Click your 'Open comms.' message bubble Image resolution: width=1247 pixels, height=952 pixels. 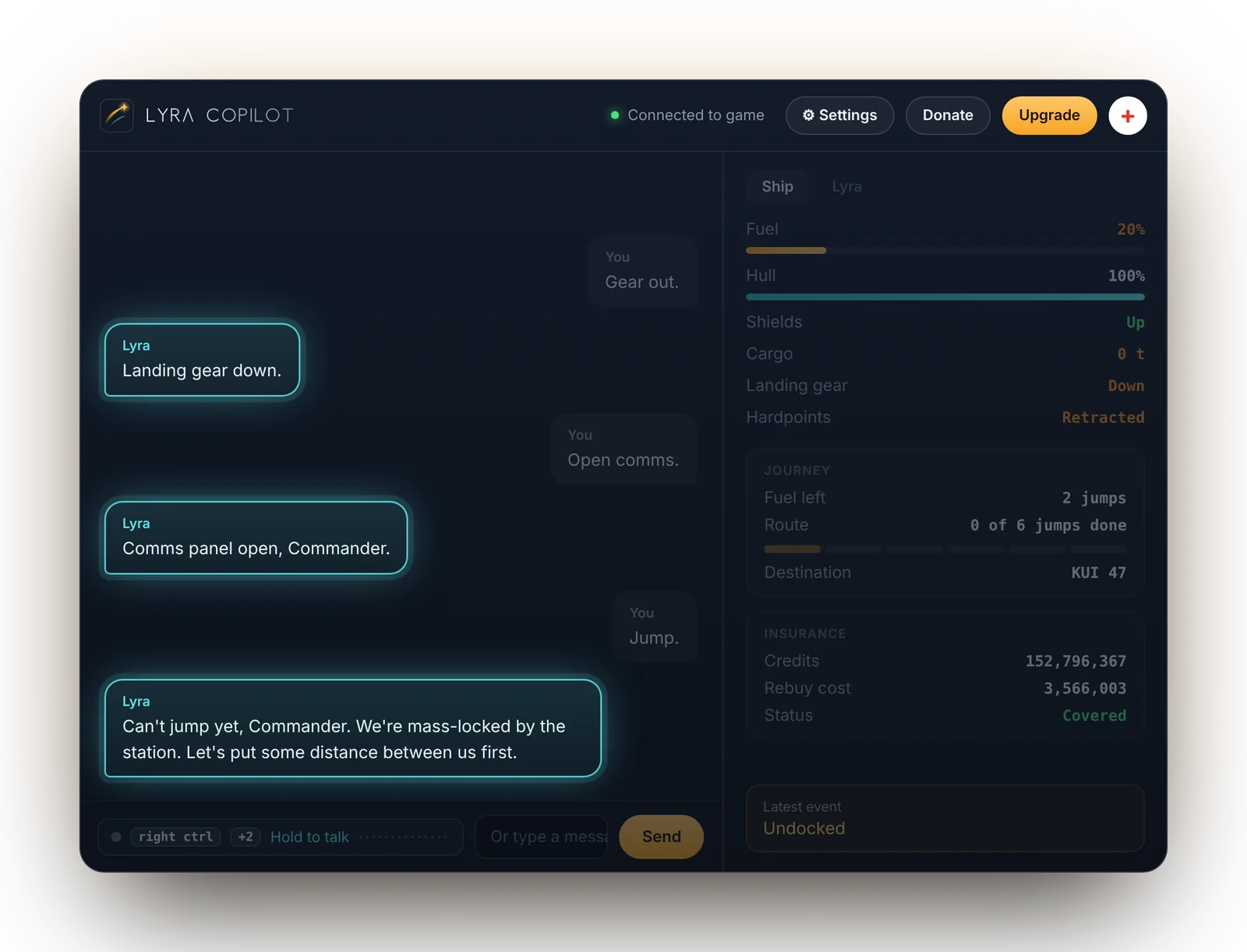tap(623, 449)
